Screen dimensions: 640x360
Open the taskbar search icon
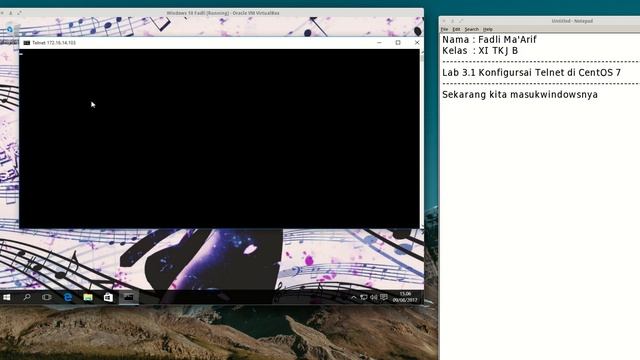[27, 297]
